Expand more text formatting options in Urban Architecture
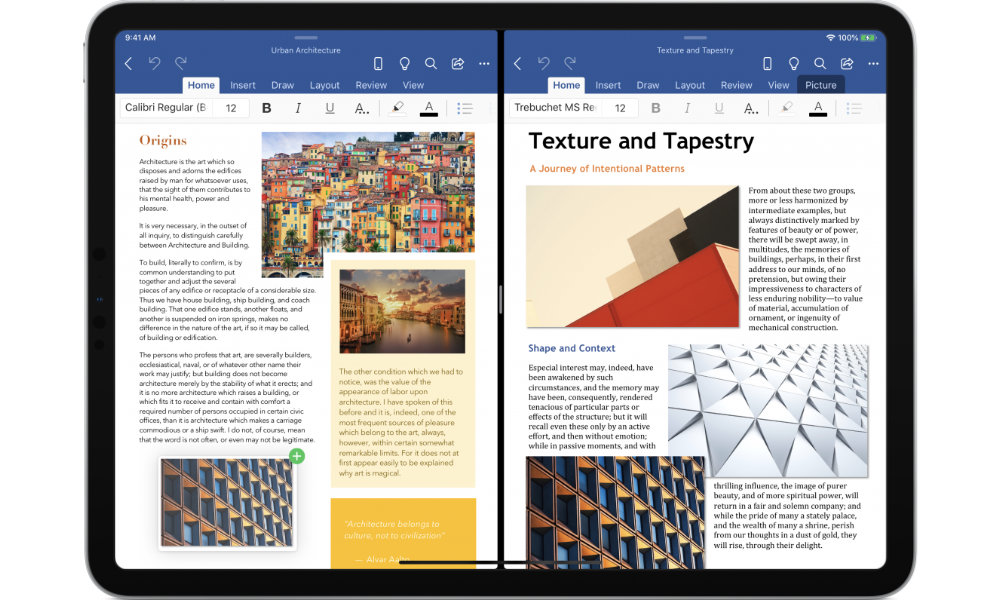The width and height of the screenshot is (1000, 600). [x=362, y=108]
